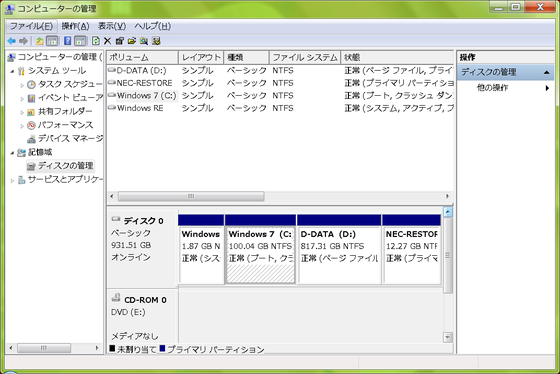Click the gray Forward arrow in toolbar

point(23,41)
